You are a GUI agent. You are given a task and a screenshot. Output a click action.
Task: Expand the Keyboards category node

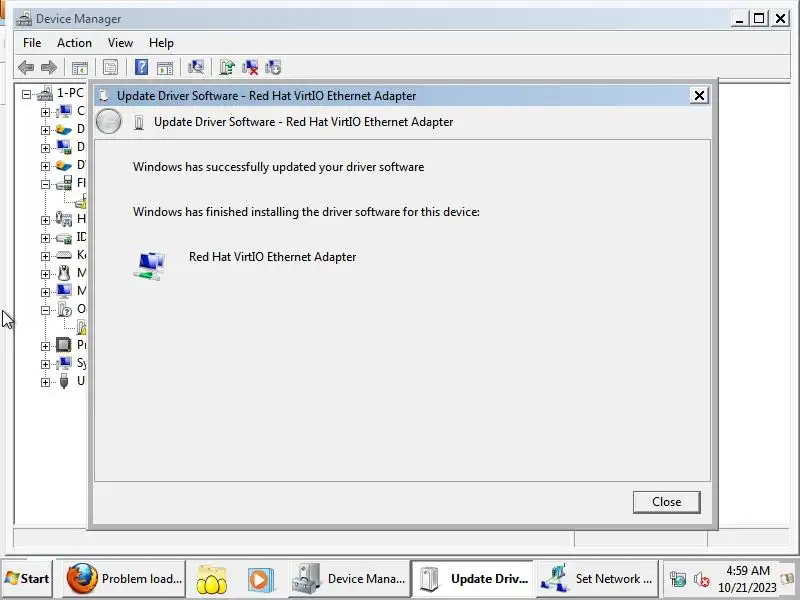pos(45,256)
